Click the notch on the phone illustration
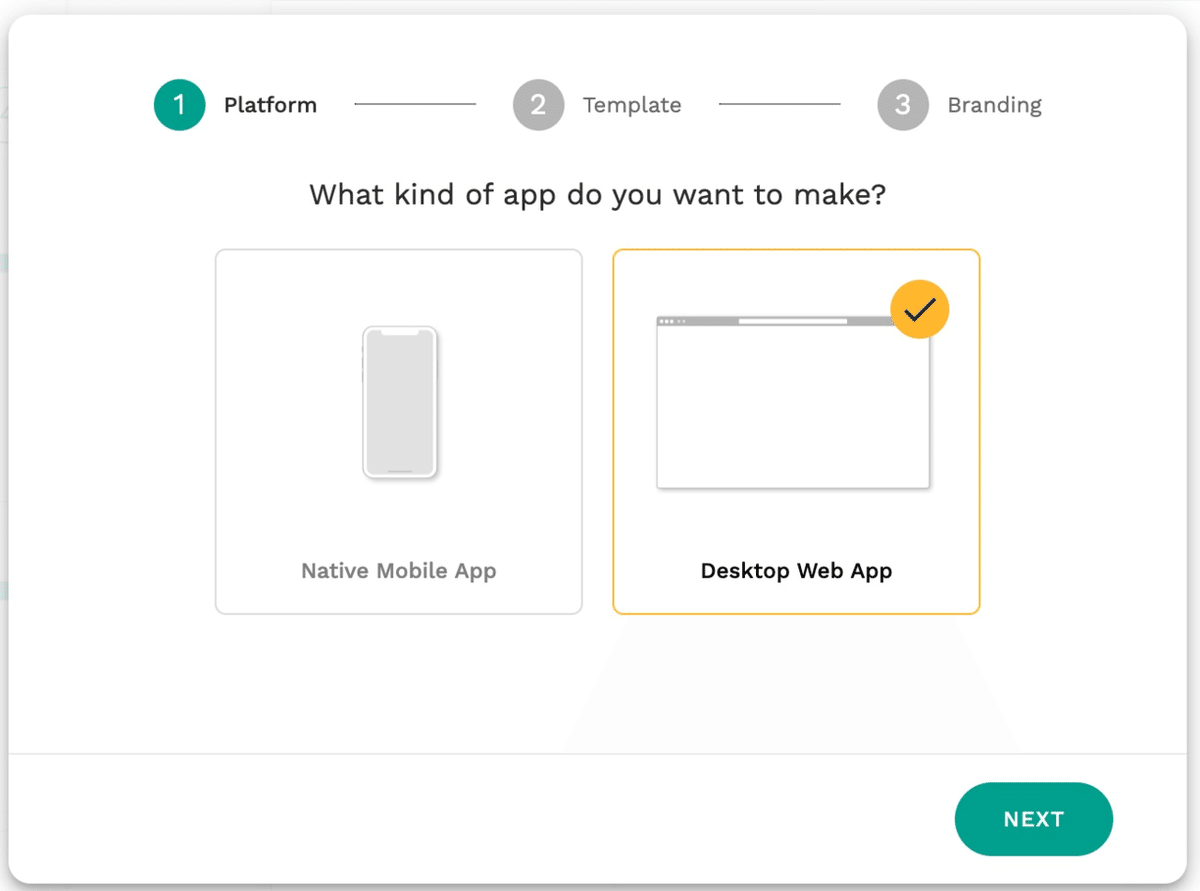Viewport: 1200px width, 891px height. pyautogui.click(x=399, y=333)
